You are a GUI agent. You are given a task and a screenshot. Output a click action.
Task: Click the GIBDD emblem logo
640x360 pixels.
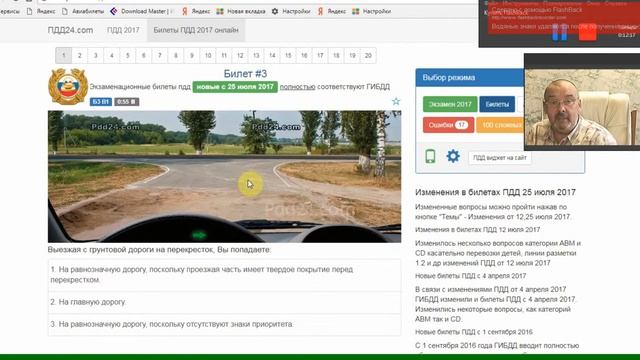(68, 87)
